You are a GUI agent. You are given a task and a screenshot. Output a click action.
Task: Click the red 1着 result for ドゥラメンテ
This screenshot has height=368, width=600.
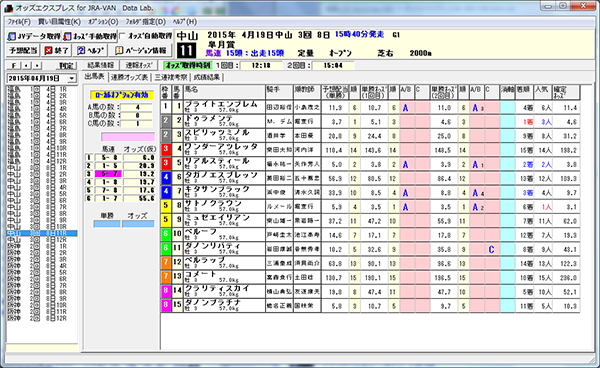(x=528, y=122)
